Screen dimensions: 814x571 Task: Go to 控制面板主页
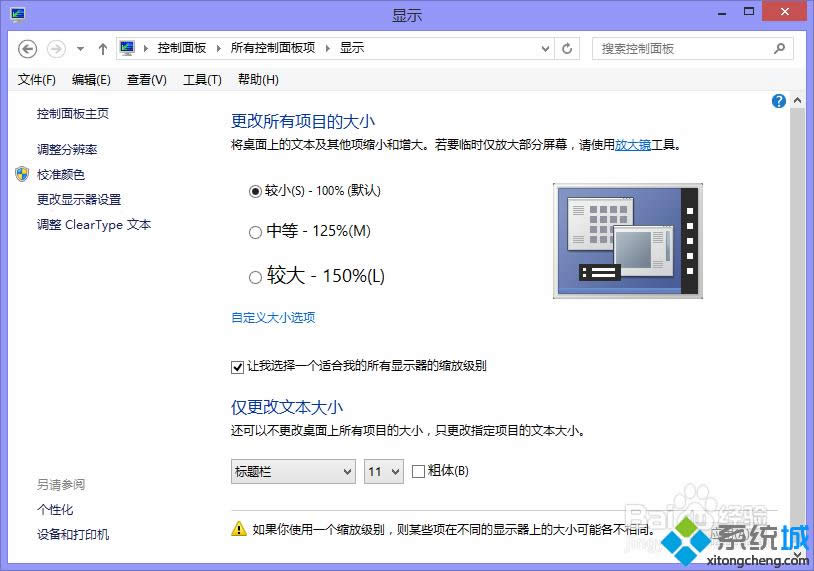73,113
